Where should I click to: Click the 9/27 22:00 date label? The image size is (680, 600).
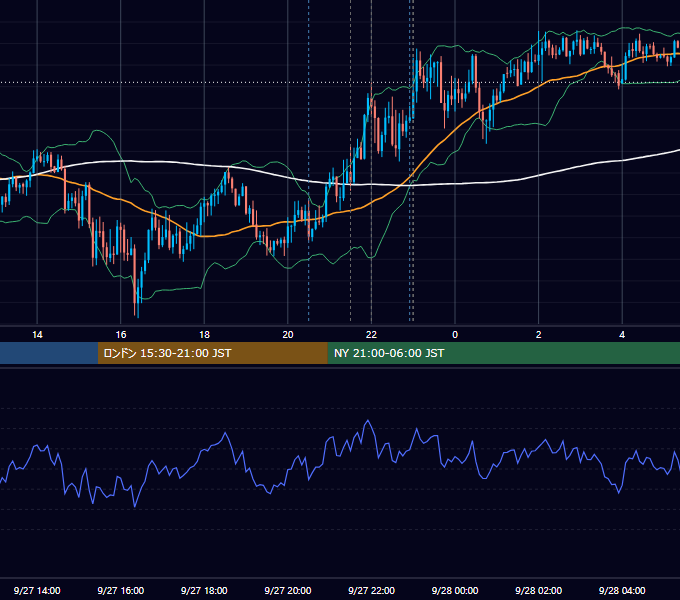tap(372, 590)
